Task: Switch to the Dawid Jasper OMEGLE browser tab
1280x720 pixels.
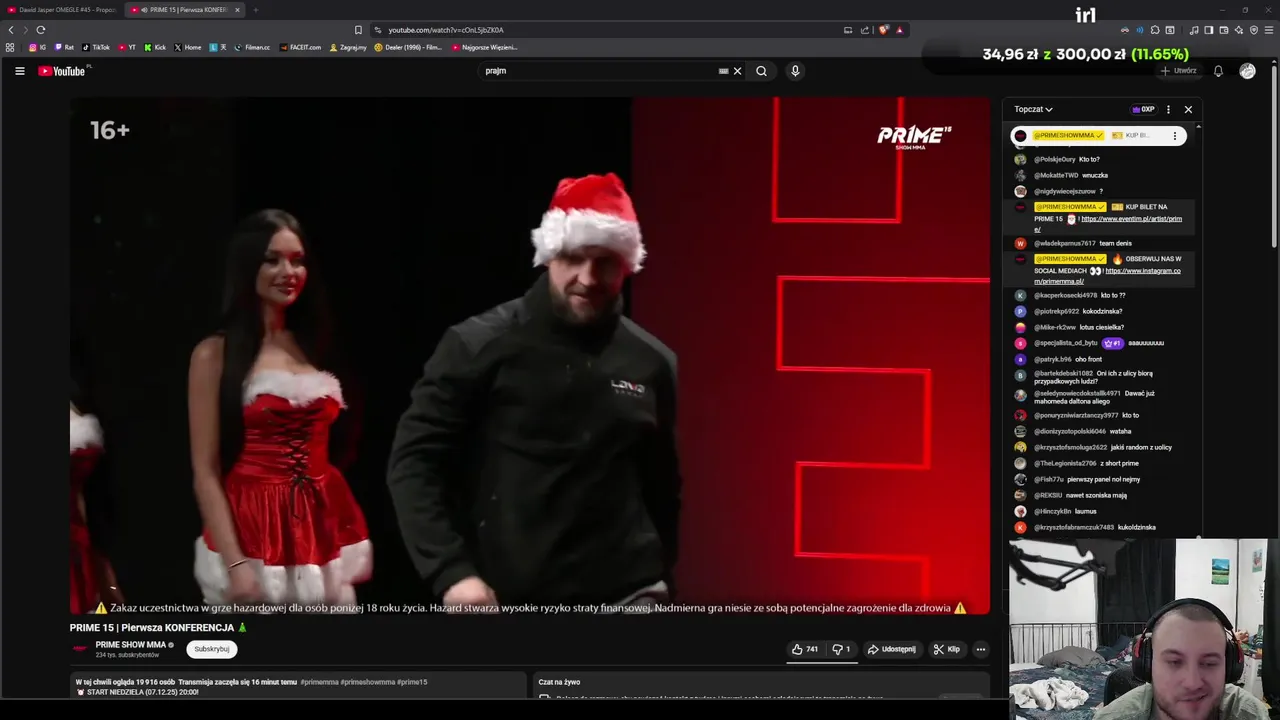Action: 62,10
